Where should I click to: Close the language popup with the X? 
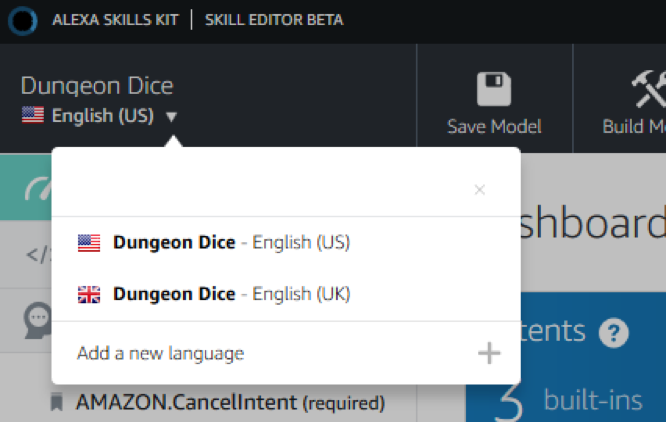(480, 190)
